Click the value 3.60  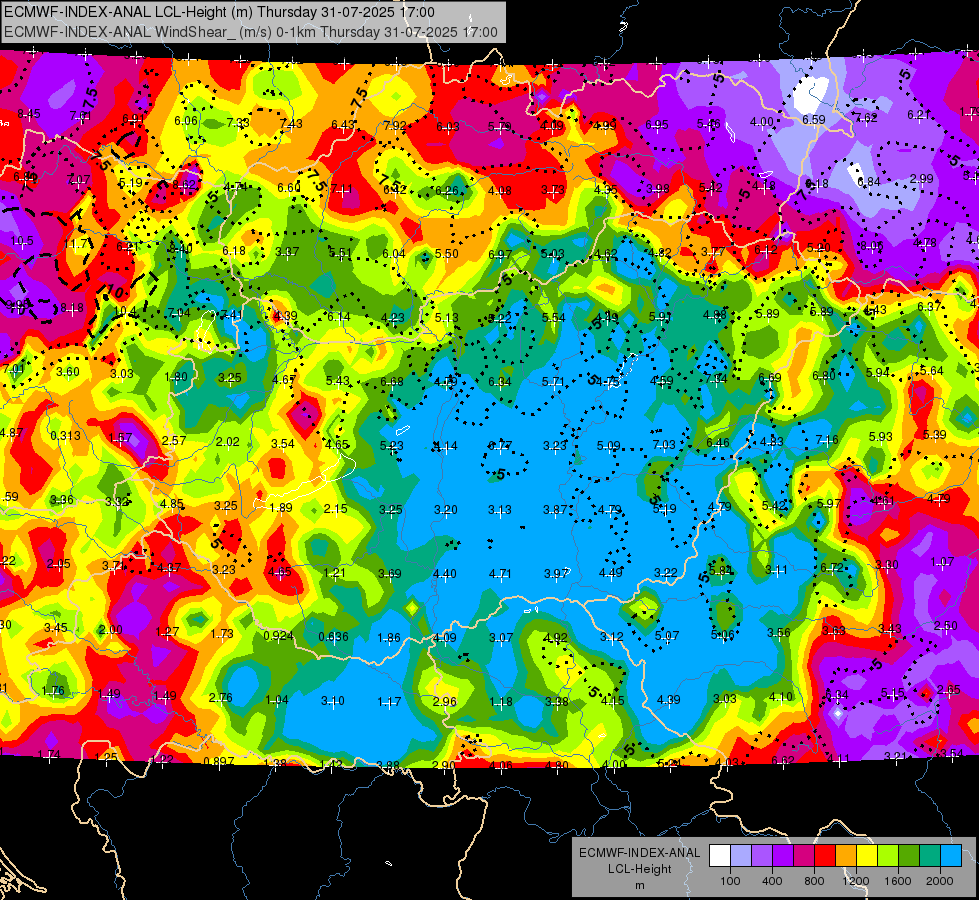pos(67,372)
